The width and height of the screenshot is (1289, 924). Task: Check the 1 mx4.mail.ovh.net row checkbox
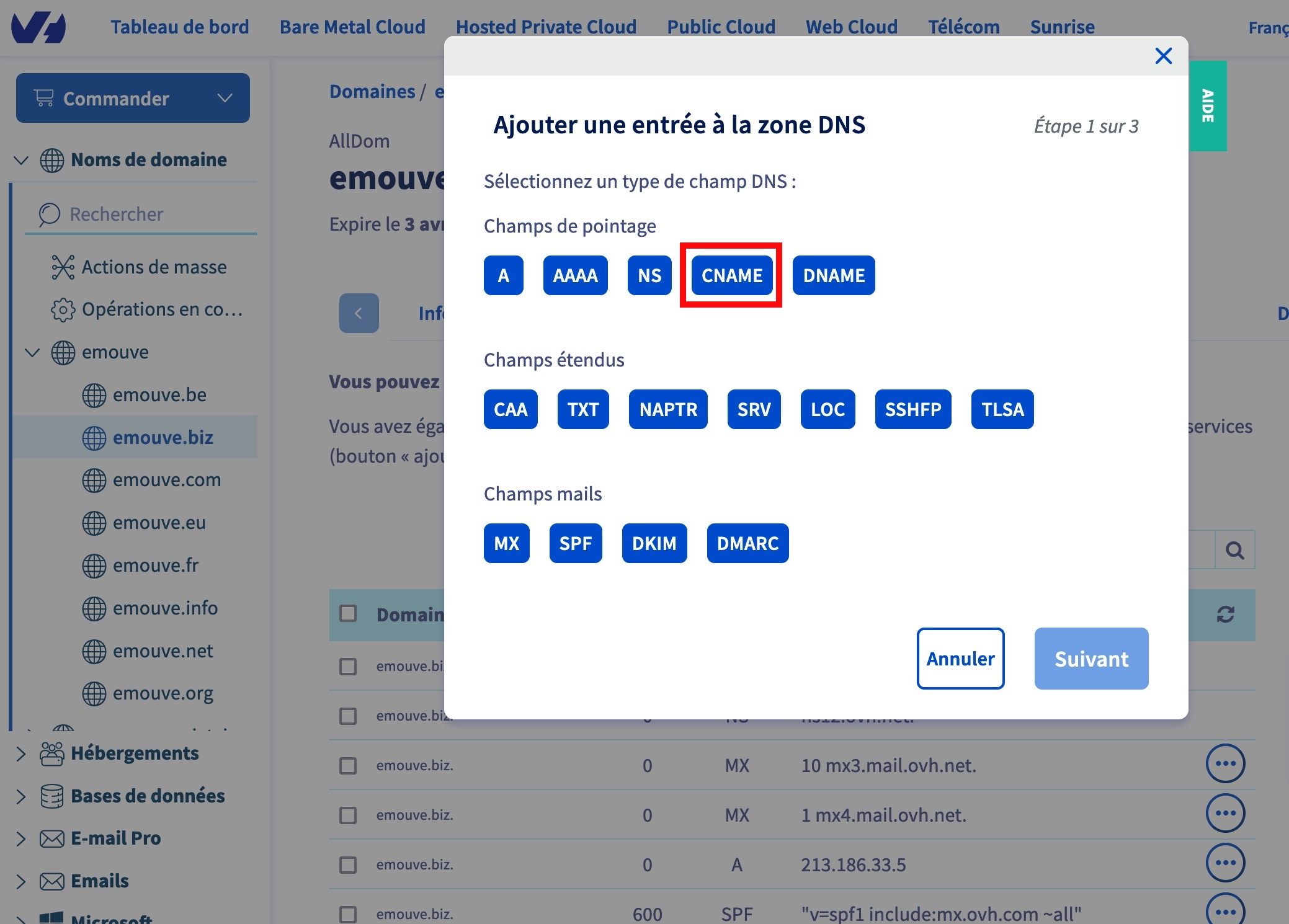(x=348, y=815)
